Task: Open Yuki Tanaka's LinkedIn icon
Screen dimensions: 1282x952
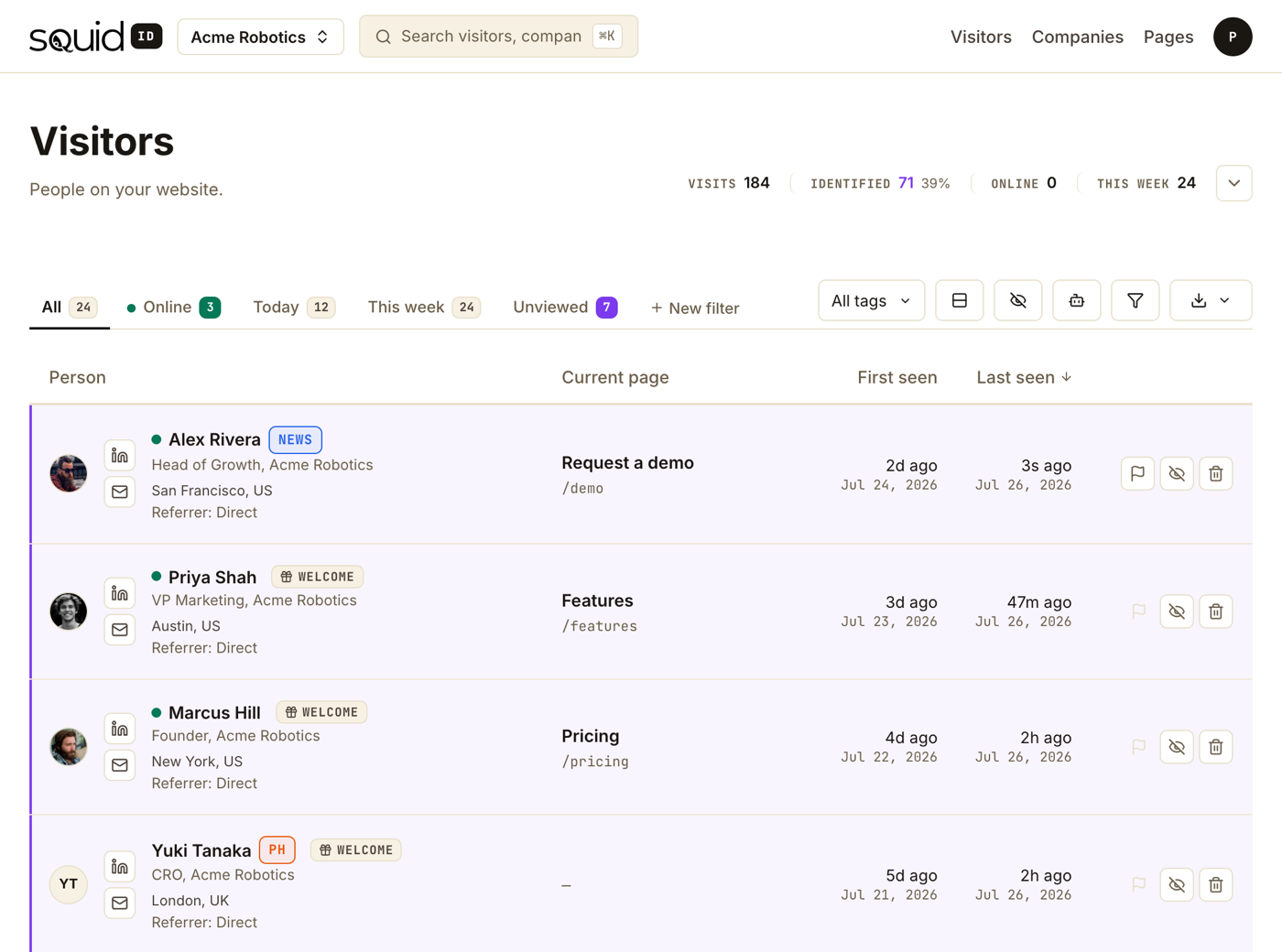Action: (120, 866)
